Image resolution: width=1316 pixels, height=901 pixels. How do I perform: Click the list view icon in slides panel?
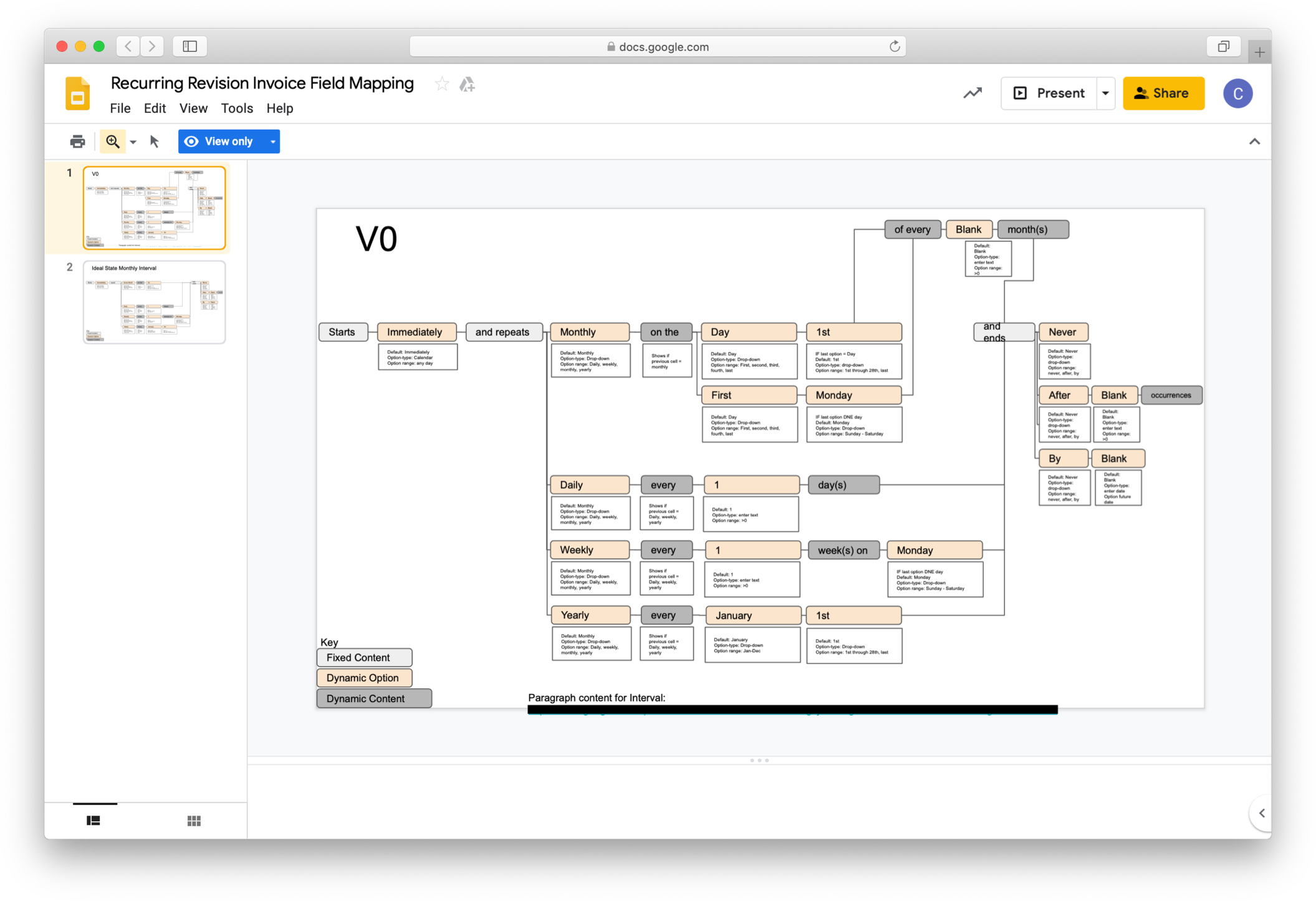tap(94, 820)
